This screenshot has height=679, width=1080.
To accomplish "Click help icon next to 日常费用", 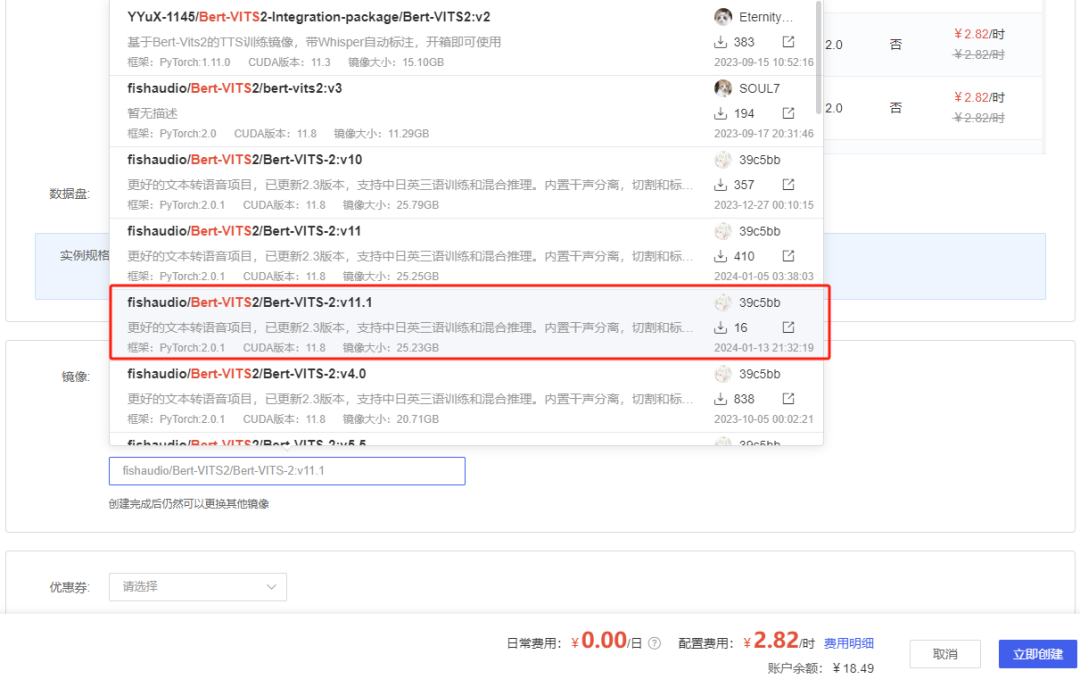I will point(654,643).
